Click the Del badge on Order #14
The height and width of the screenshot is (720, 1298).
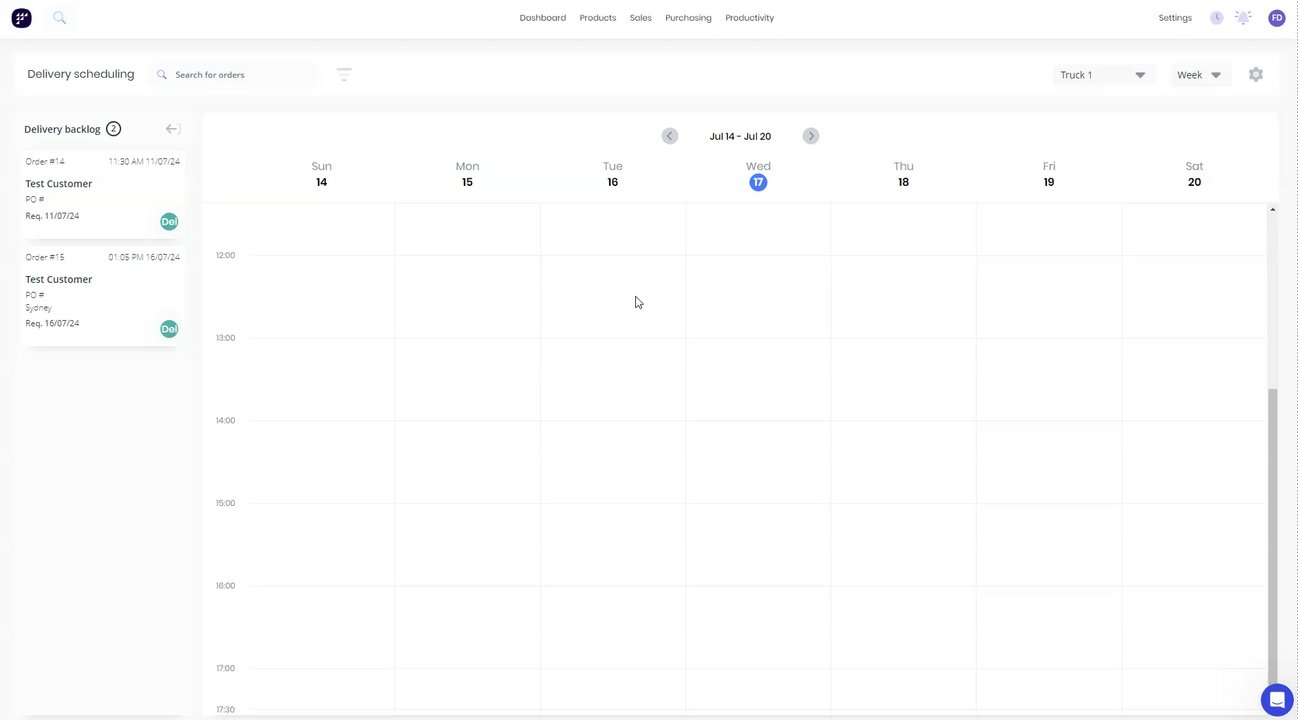[x=169, y=222]
